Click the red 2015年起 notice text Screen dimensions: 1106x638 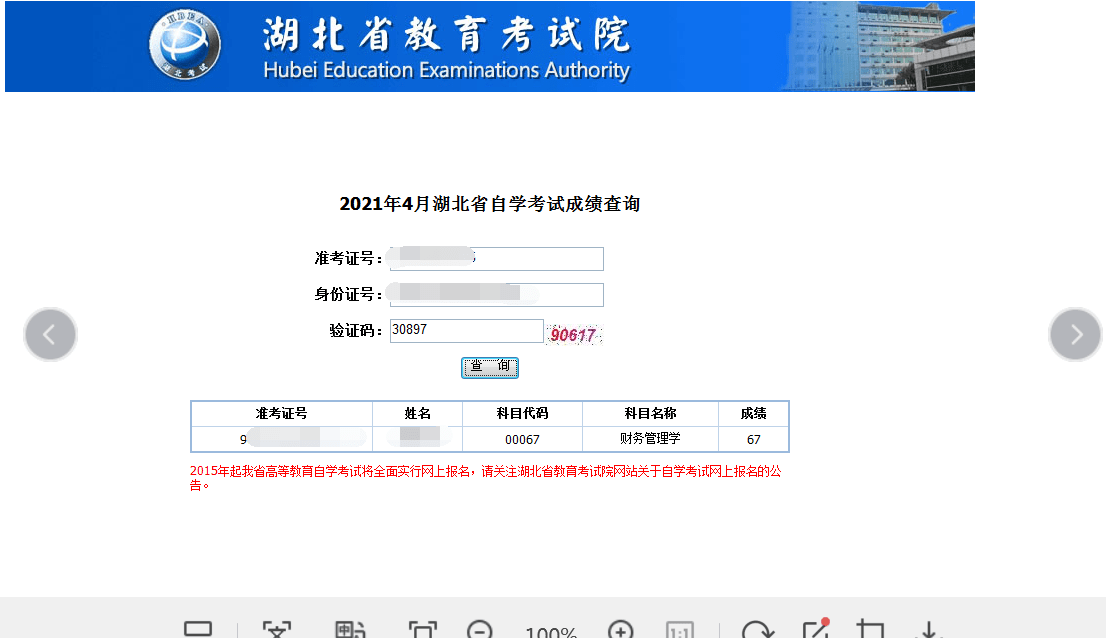[x=485, y=478]
